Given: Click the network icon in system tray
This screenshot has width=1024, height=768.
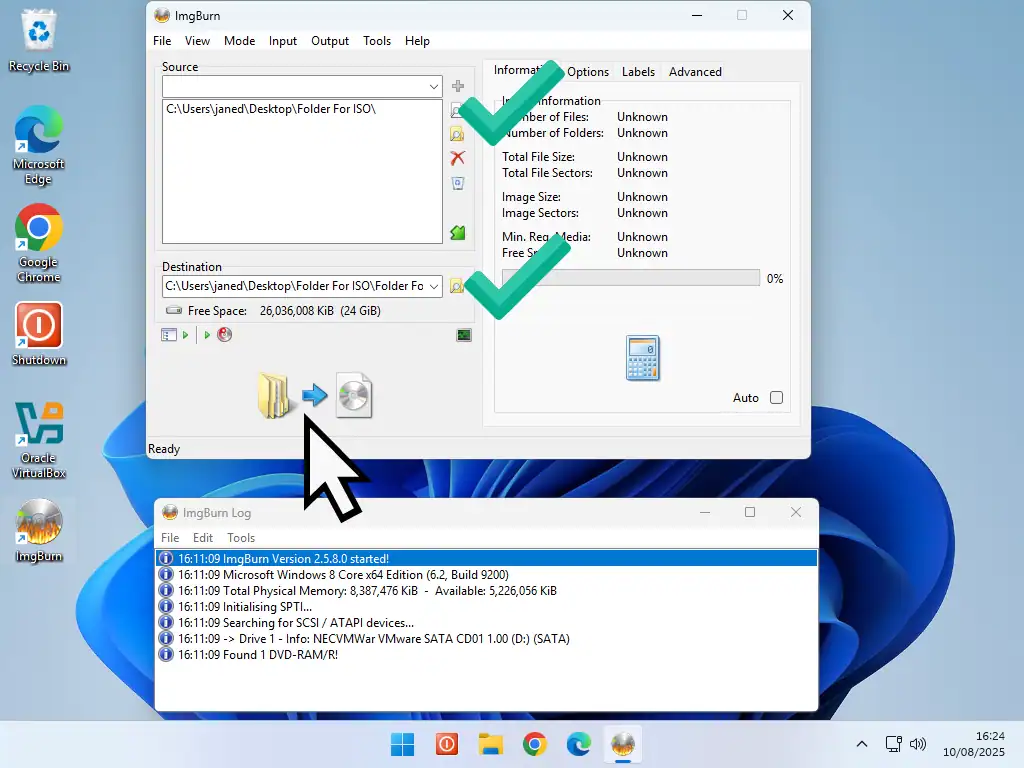Looking at the screenshot, I should tap(893, 744).
